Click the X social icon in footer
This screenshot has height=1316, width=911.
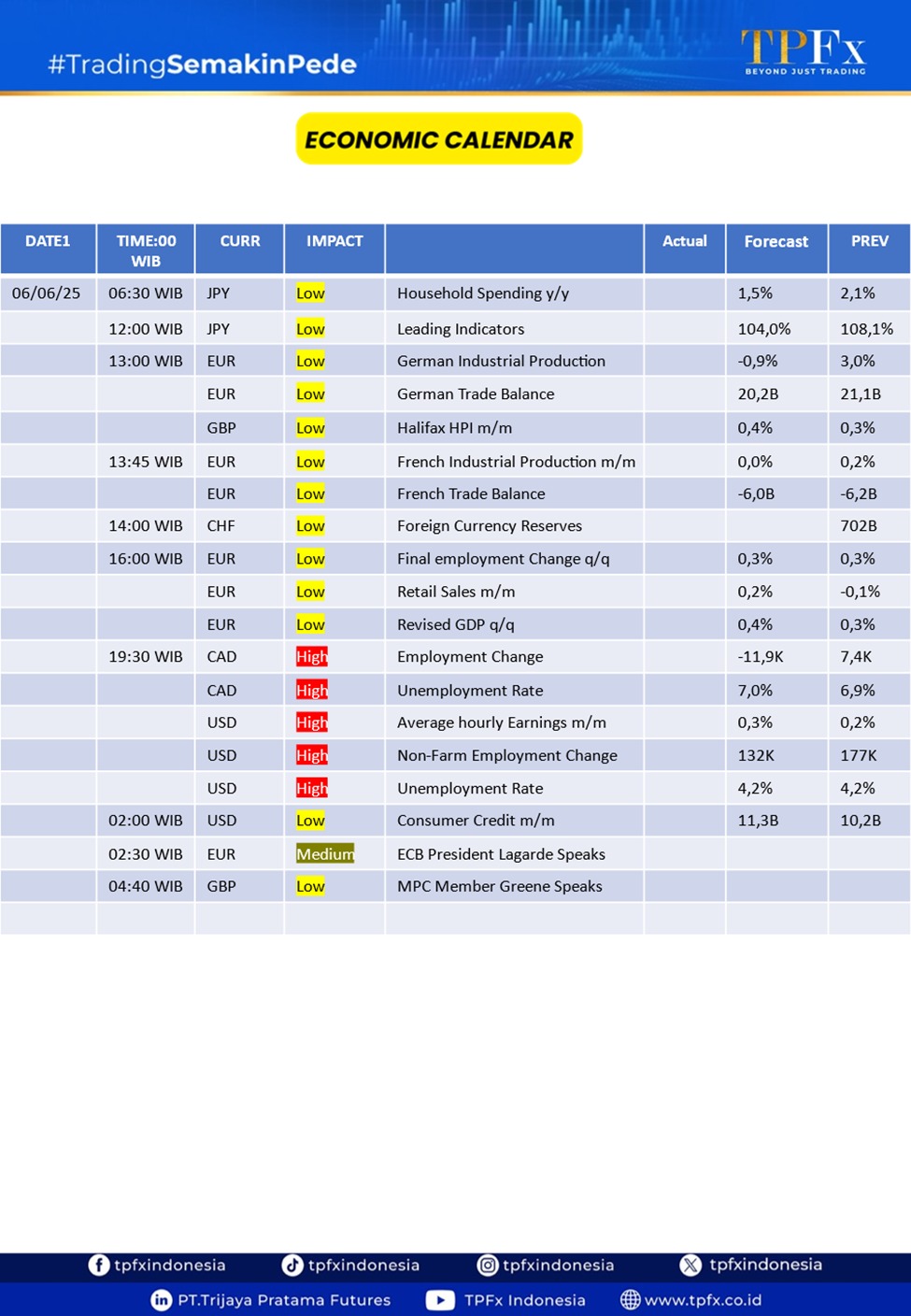[690, 1265]
